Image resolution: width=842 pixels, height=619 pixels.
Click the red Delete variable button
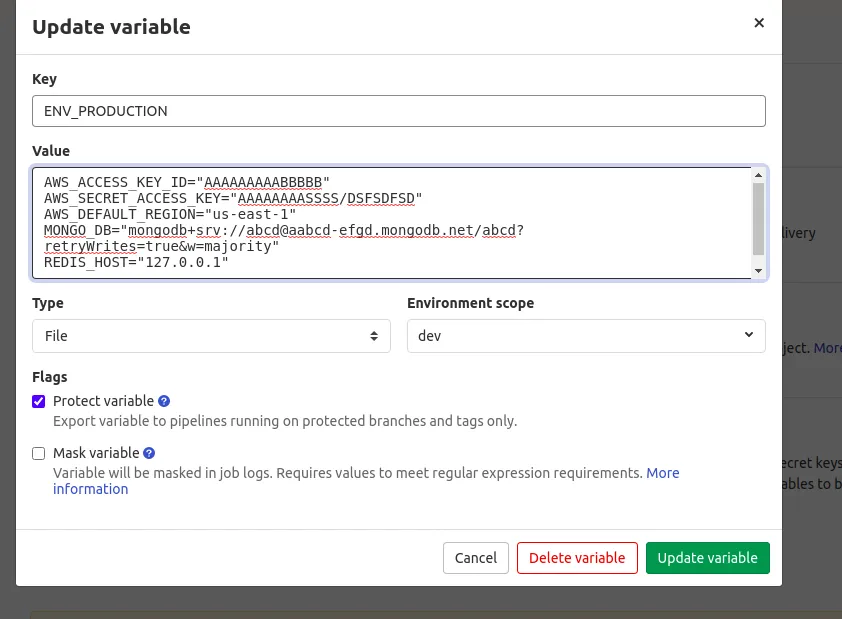point(577,558)
